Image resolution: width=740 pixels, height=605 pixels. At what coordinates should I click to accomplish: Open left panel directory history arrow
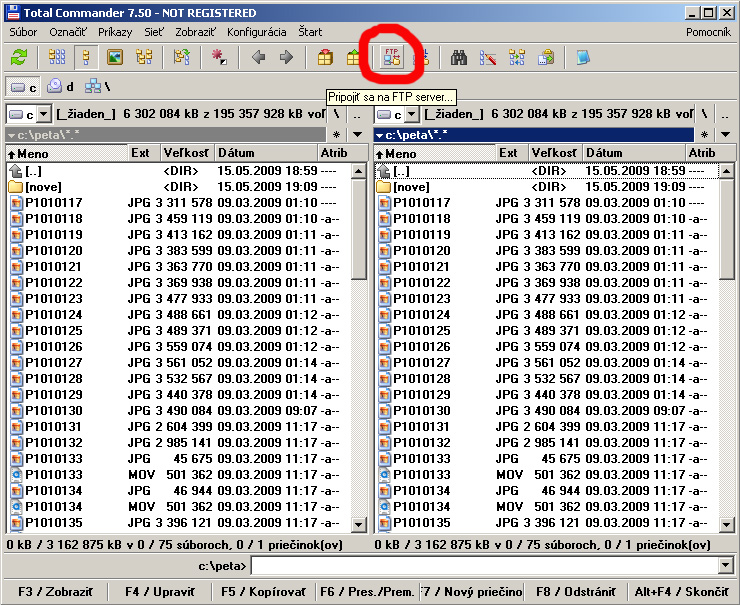tap(358, 135)
